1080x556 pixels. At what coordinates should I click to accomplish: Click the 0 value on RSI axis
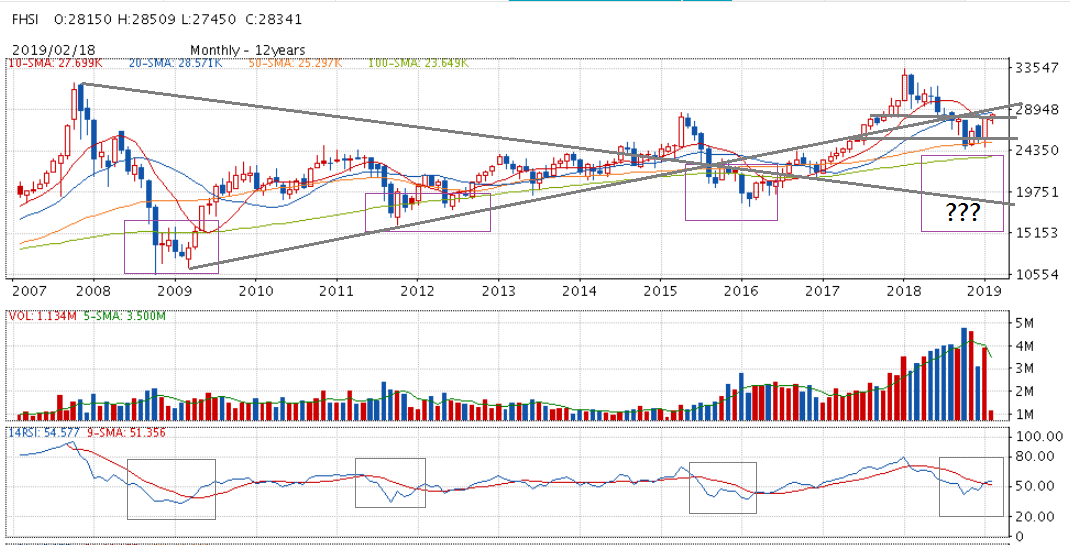(x=1020, y=537)
